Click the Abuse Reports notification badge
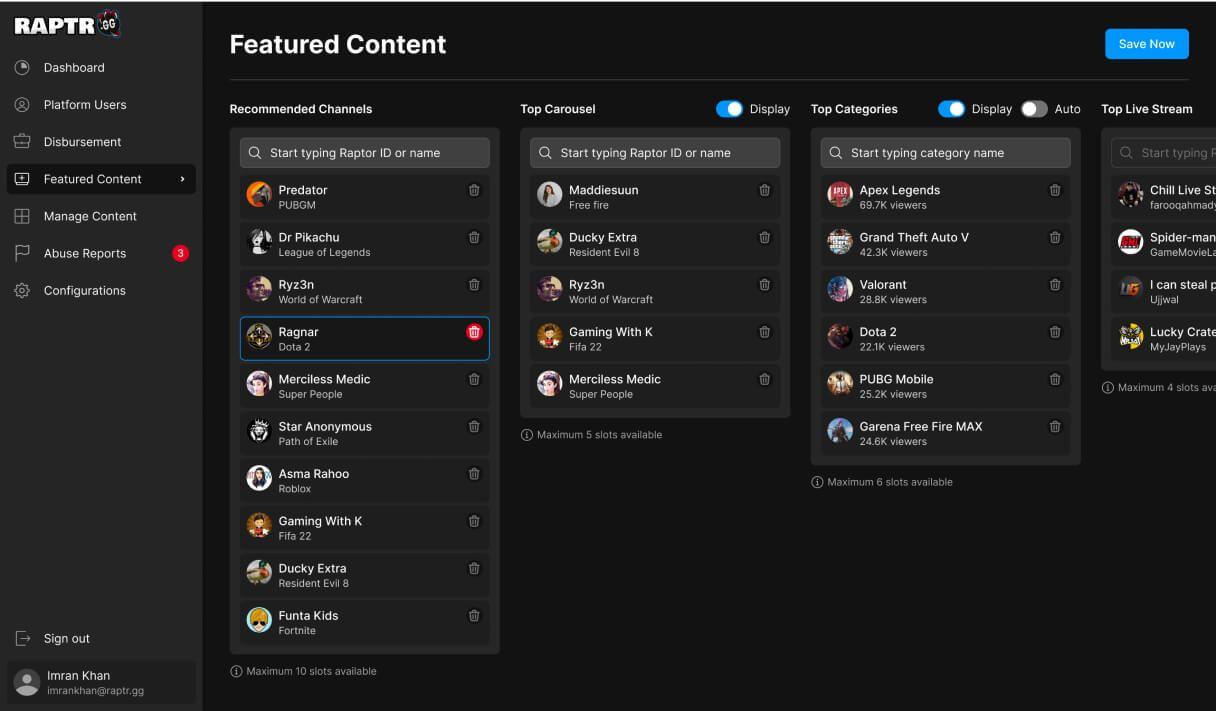 pos(180,253)
